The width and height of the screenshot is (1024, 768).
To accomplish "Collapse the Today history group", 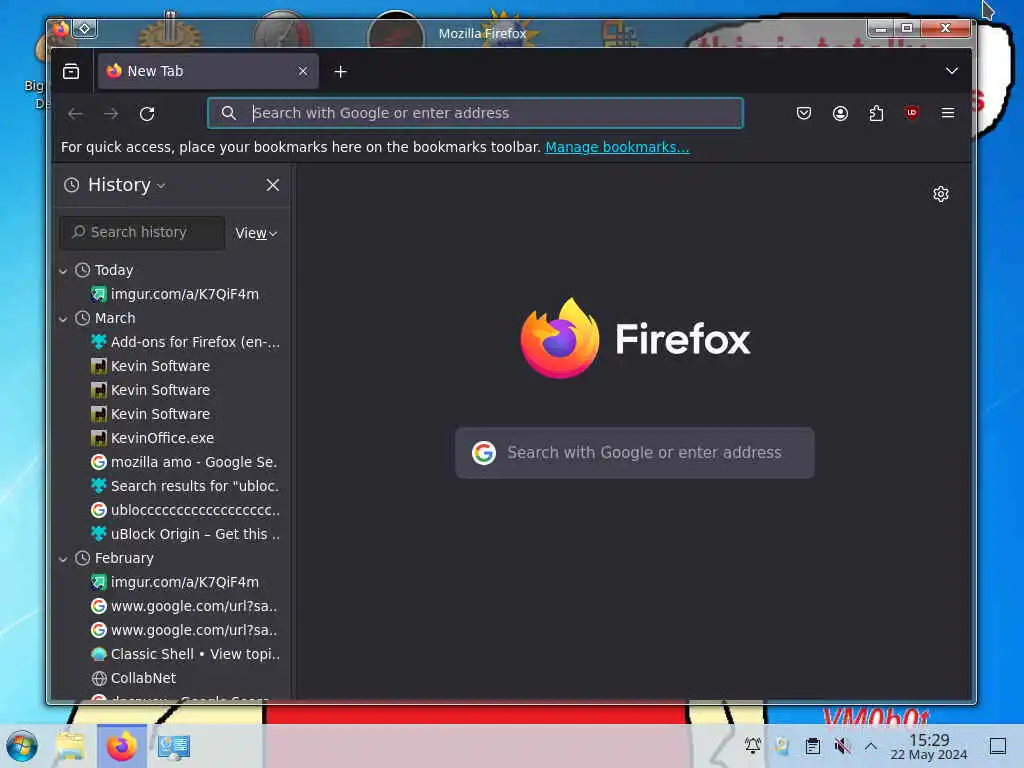I will tap(63, 270).
